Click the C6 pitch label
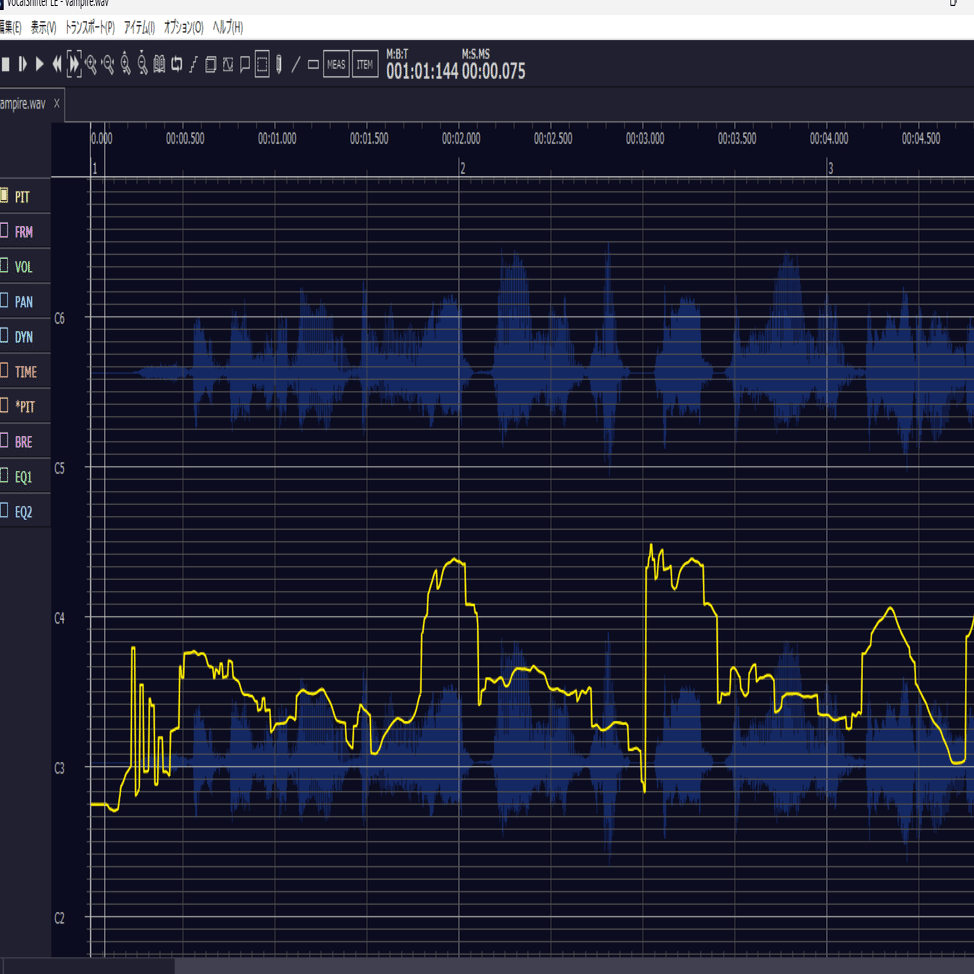This screenshot has height=974, width=974. pyautogui.click(x=60, y=318)
